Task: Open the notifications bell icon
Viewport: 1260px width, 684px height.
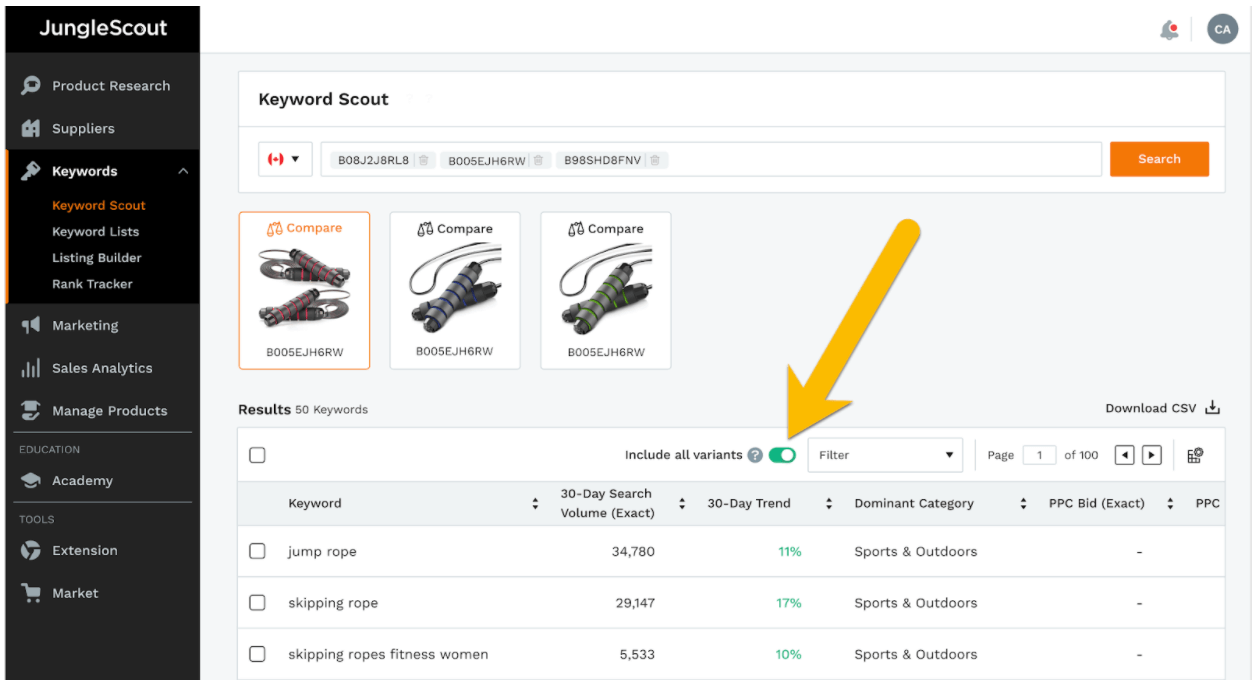Action: (x=1169, y=30)
